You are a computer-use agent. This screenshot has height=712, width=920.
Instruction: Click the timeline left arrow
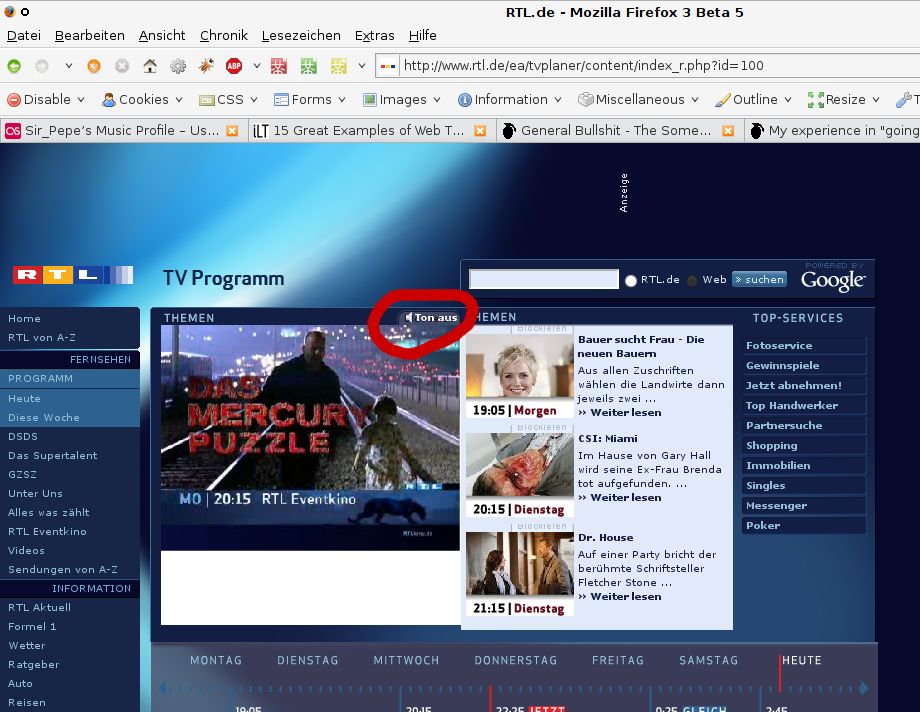(164, 687)
